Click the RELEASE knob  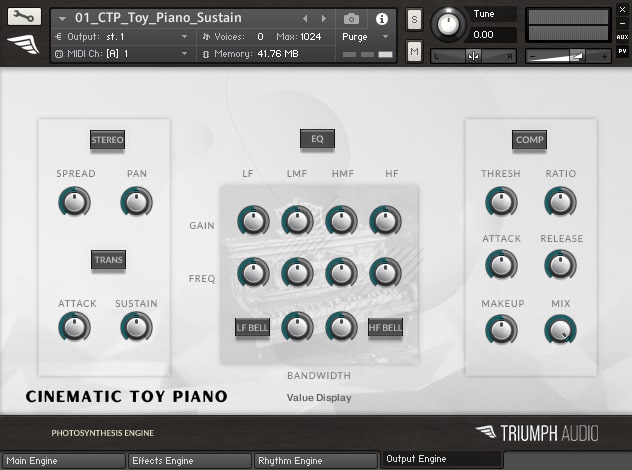(561, 265)
